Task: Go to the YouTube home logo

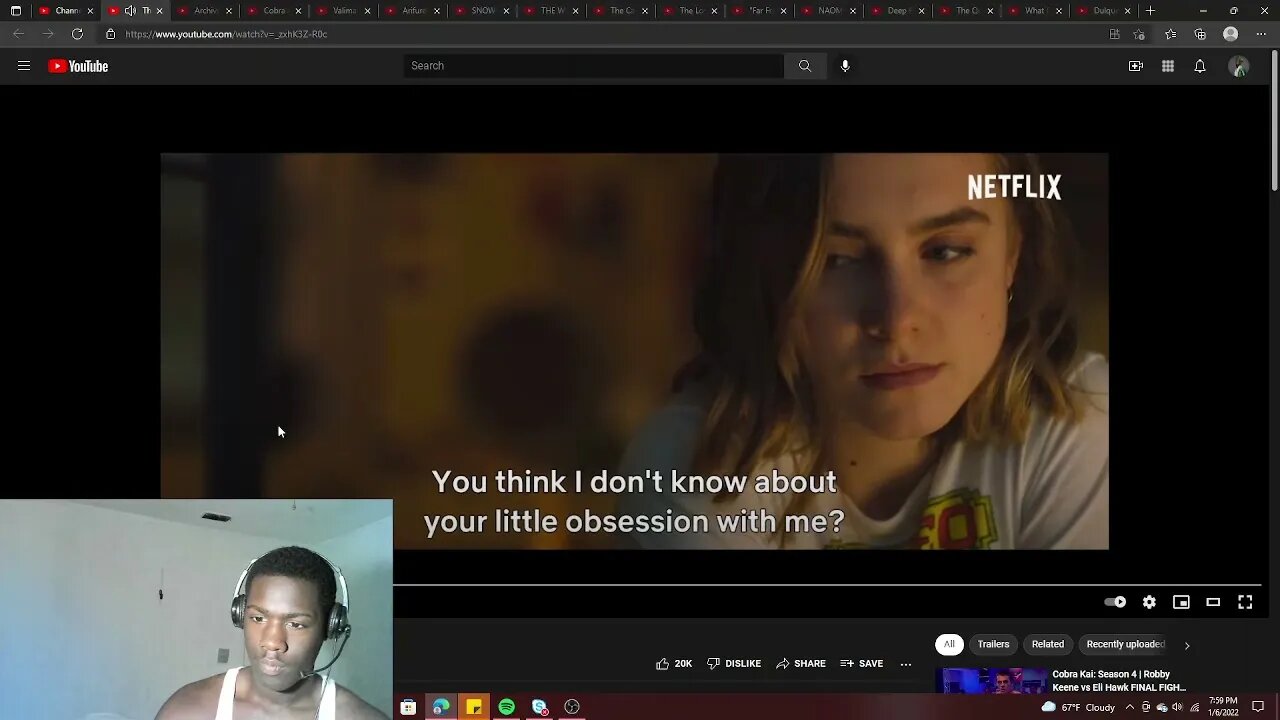Action: [78, 66]
